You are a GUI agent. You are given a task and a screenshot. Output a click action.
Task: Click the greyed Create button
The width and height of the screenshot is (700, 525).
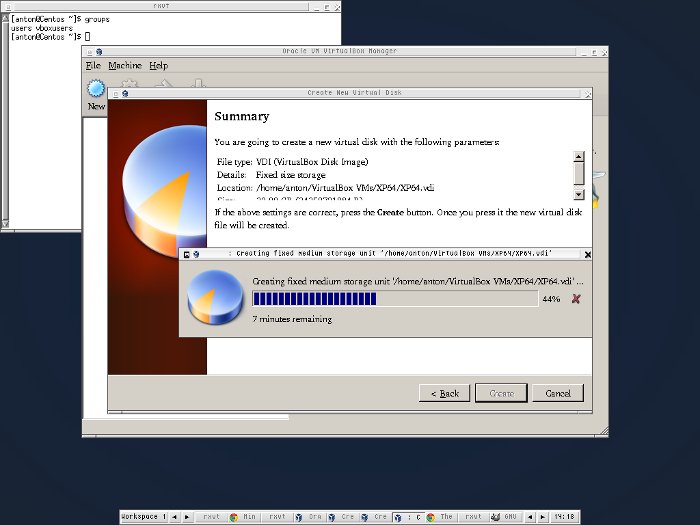pos(501,393)
